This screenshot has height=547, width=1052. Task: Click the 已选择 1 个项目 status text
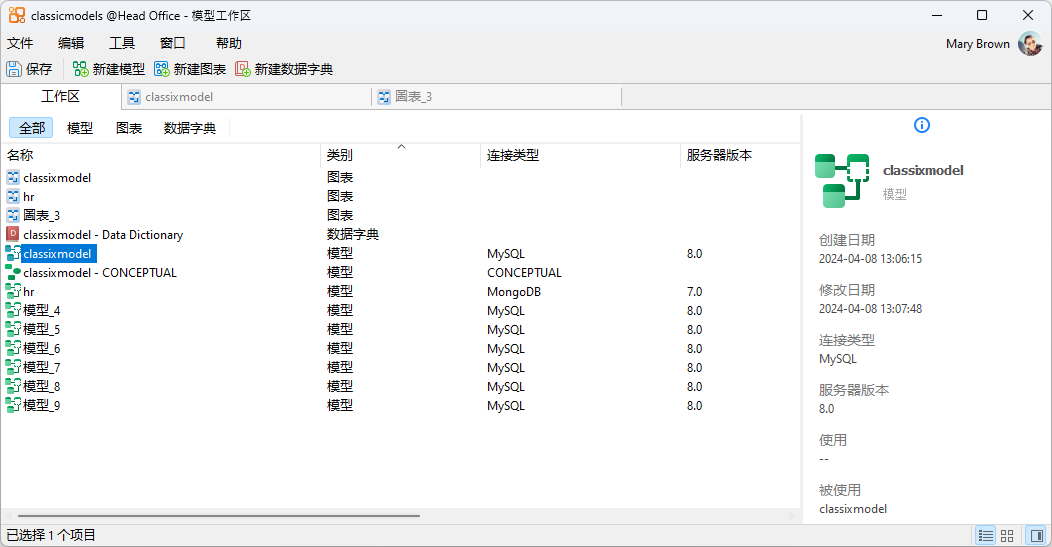point(51,535)
